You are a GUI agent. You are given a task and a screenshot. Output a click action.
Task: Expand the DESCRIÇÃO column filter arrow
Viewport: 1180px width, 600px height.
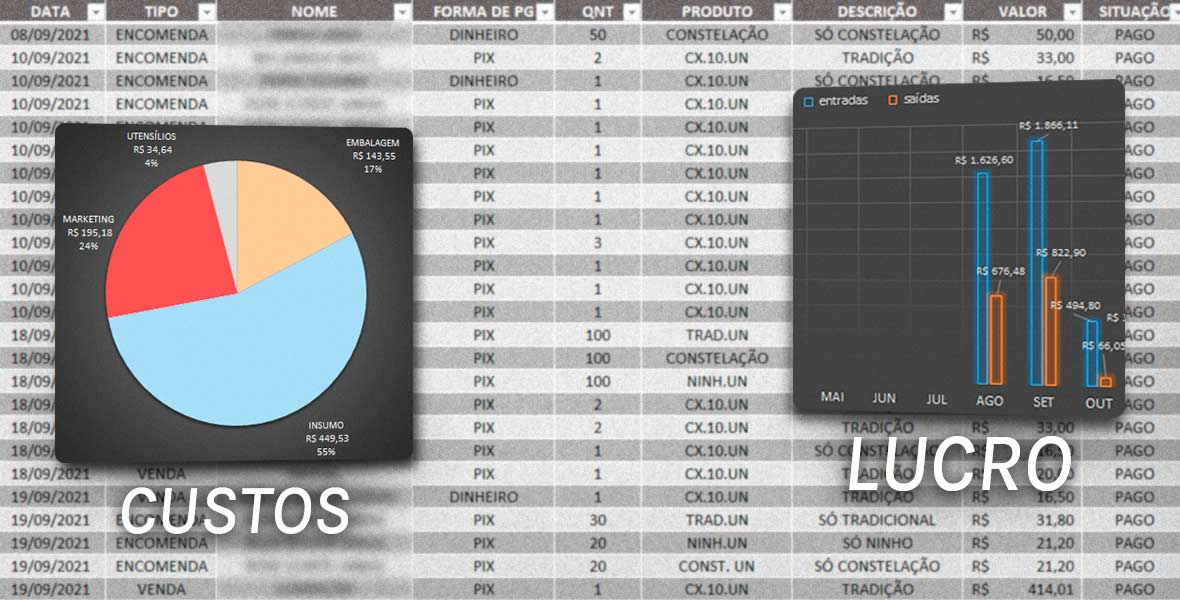click(x=954, y=12)
